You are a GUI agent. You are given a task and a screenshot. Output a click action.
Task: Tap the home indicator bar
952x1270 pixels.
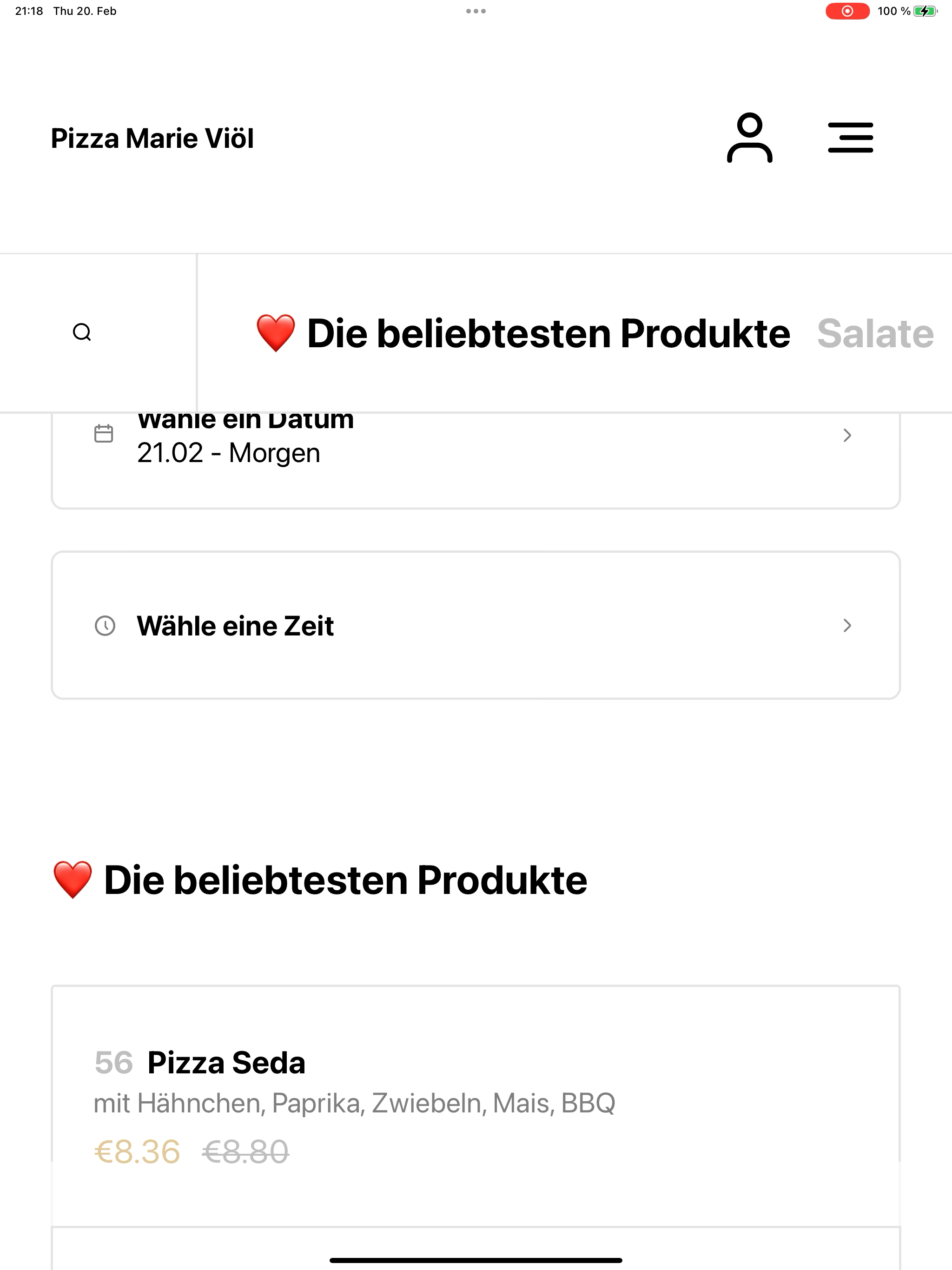click(476, 1260)
